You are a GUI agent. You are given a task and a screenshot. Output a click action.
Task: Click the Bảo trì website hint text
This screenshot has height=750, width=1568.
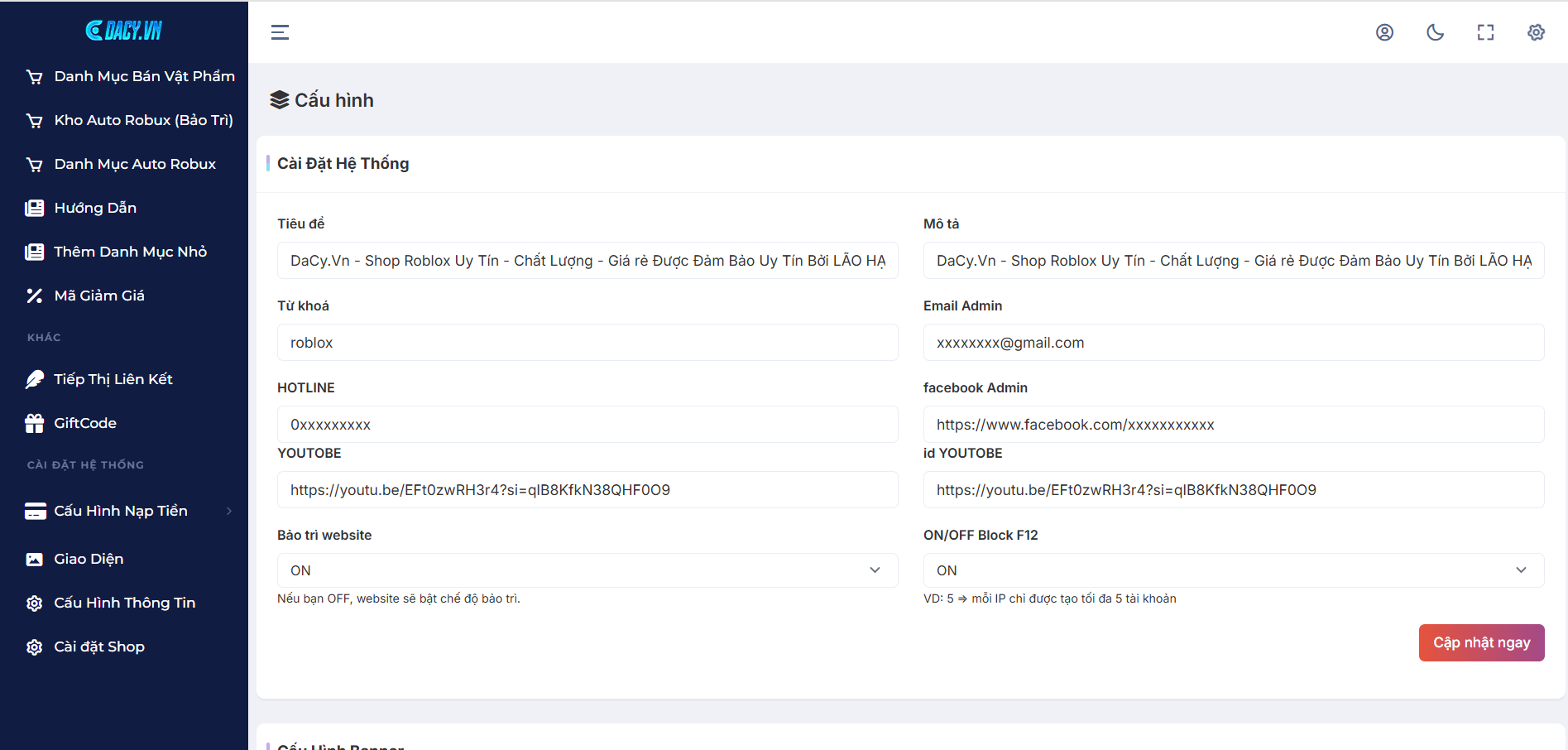point(399,599)
